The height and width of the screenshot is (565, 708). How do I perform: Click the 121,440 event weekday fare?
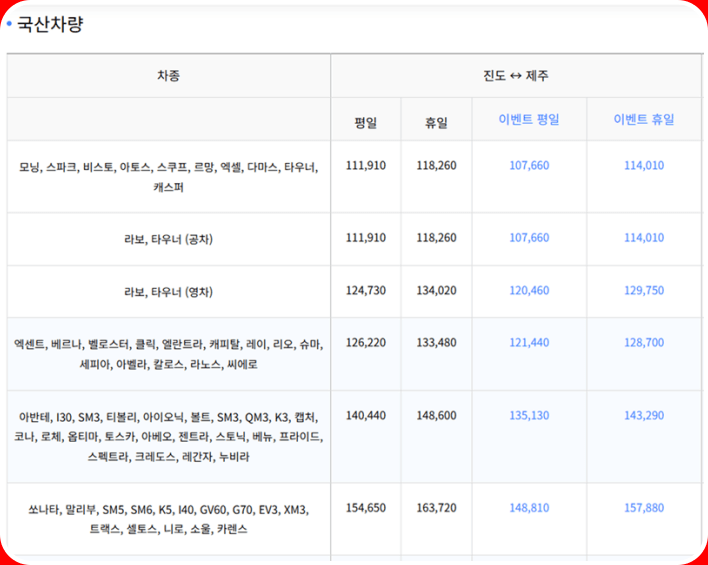pos(529,342)
